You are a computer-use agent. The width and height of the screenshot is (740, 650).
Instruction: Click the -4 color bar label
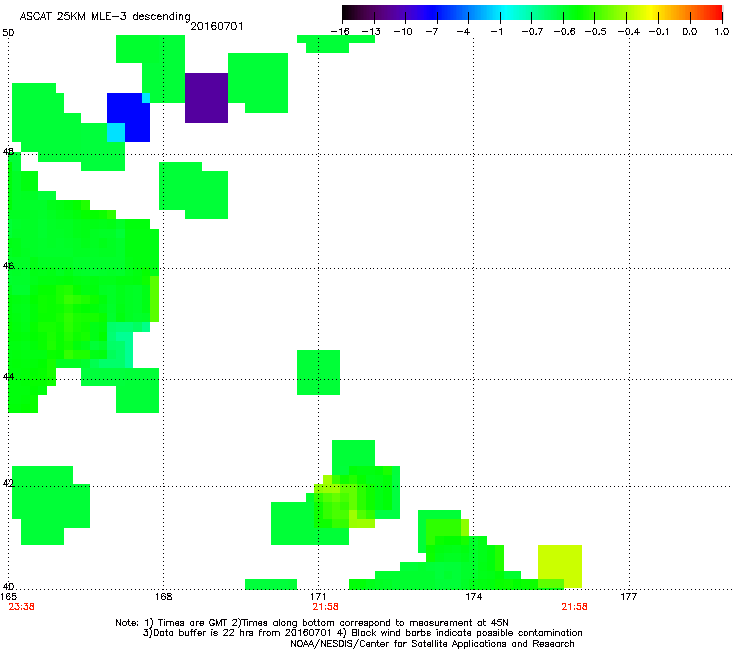click(x=463, y=32)
